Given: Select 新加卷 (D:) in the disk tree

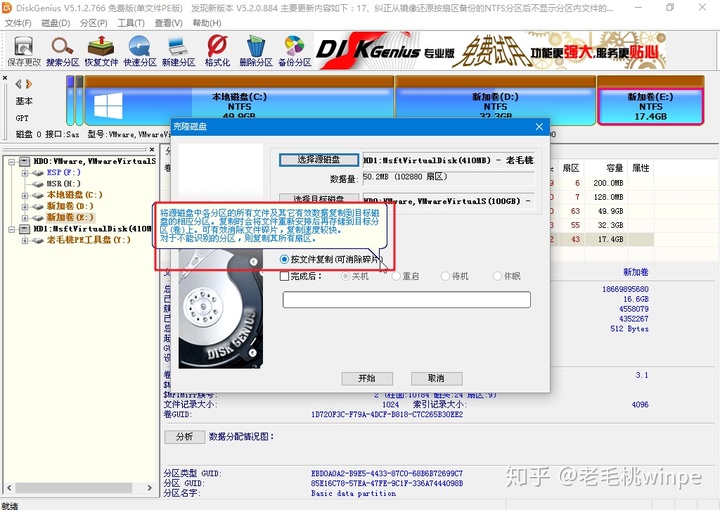Looking at the screenshot, I should (x=70, y=206).
